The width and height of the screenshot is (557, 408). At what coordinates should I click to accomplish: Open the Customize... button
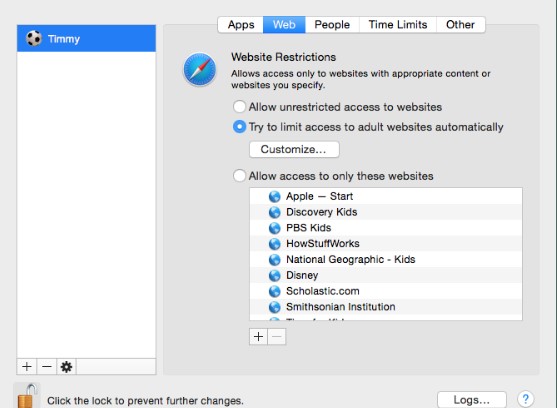(x=294, y=149)
